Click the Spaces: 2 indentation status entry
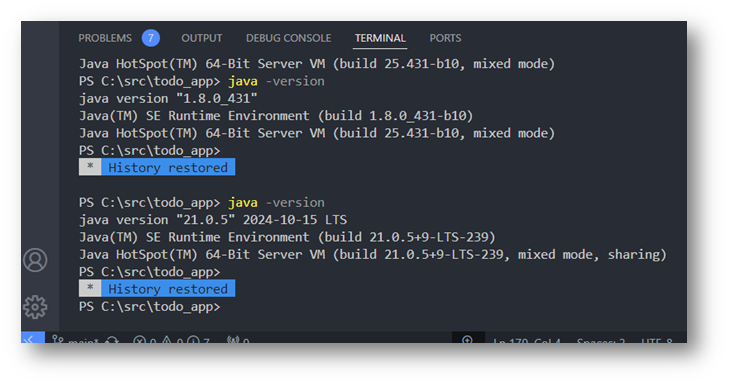The width and height of the screenshot is (729, 385). [x=601, y=340]
